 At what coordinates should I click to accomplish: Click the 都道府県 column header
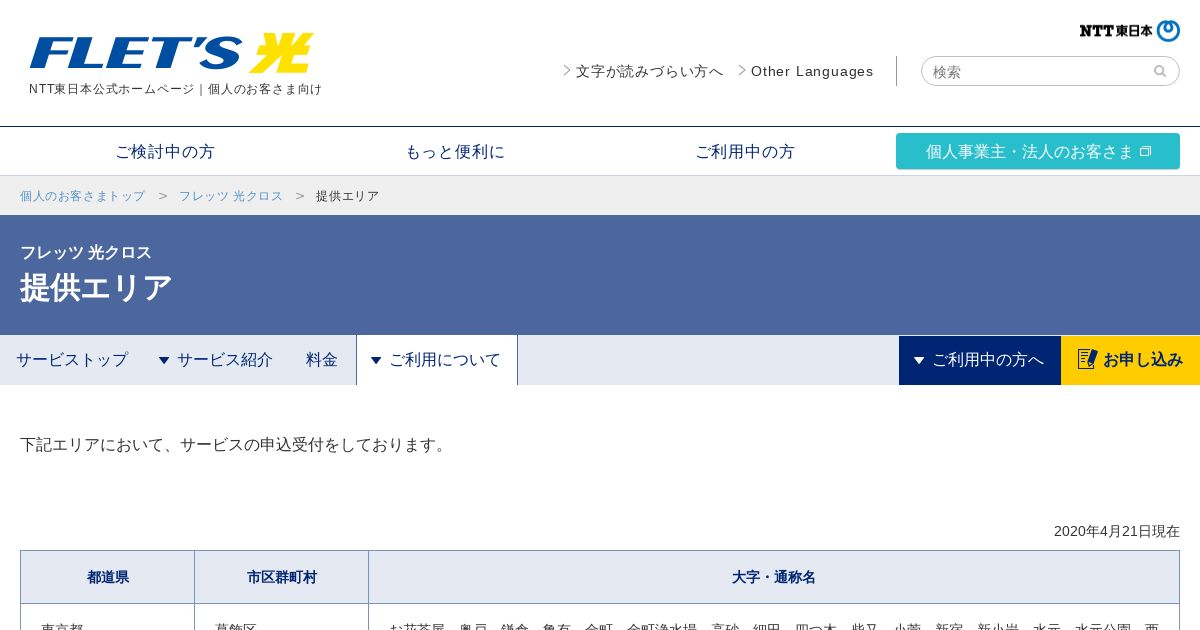point(108,577)
